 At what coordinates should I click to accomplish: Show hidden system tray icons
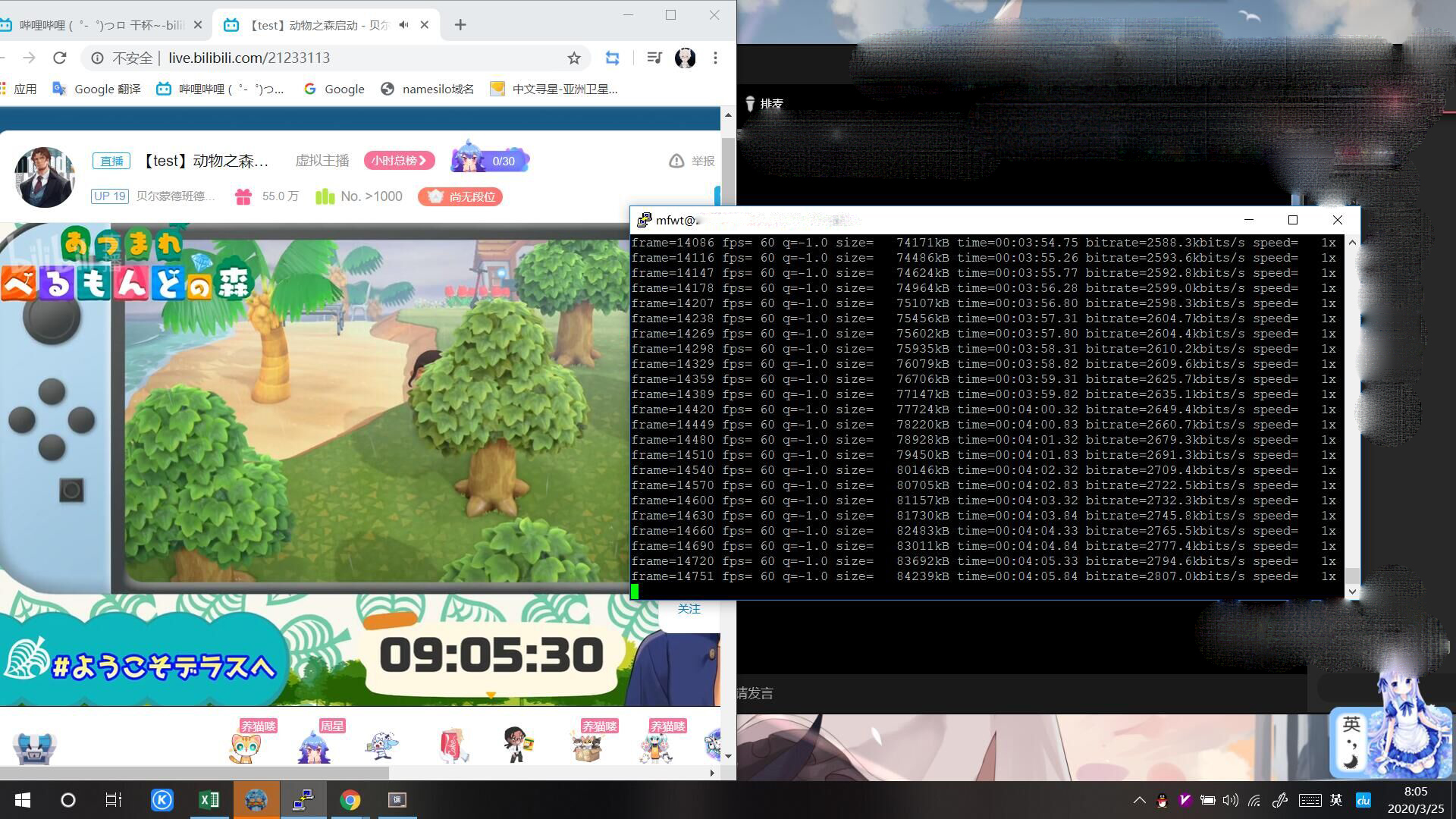pos(1139,800)
